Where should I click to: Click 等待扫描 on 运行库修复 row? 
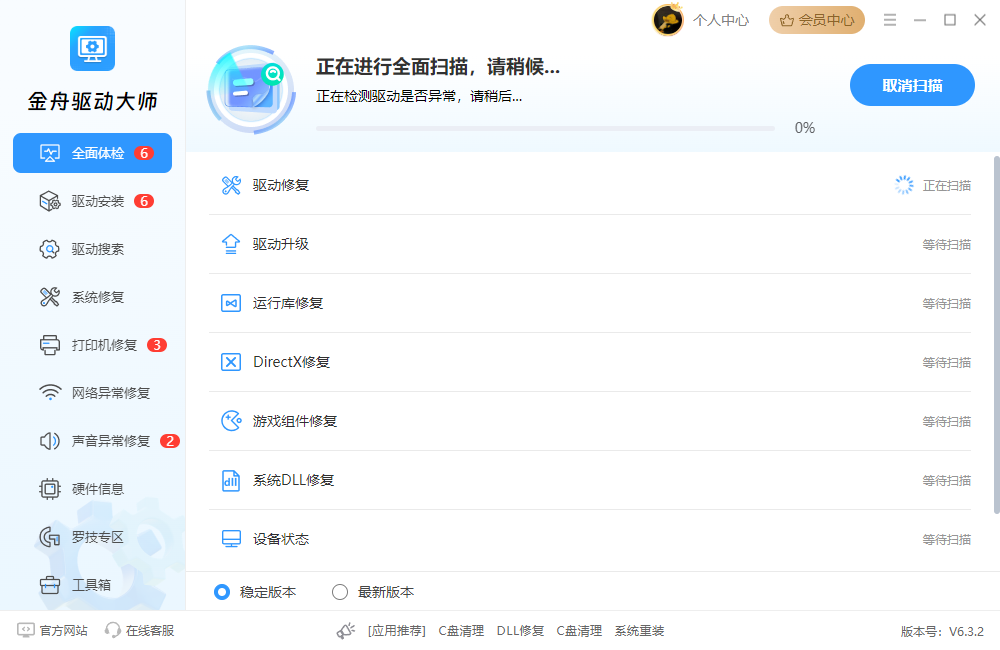coord(946,304)
